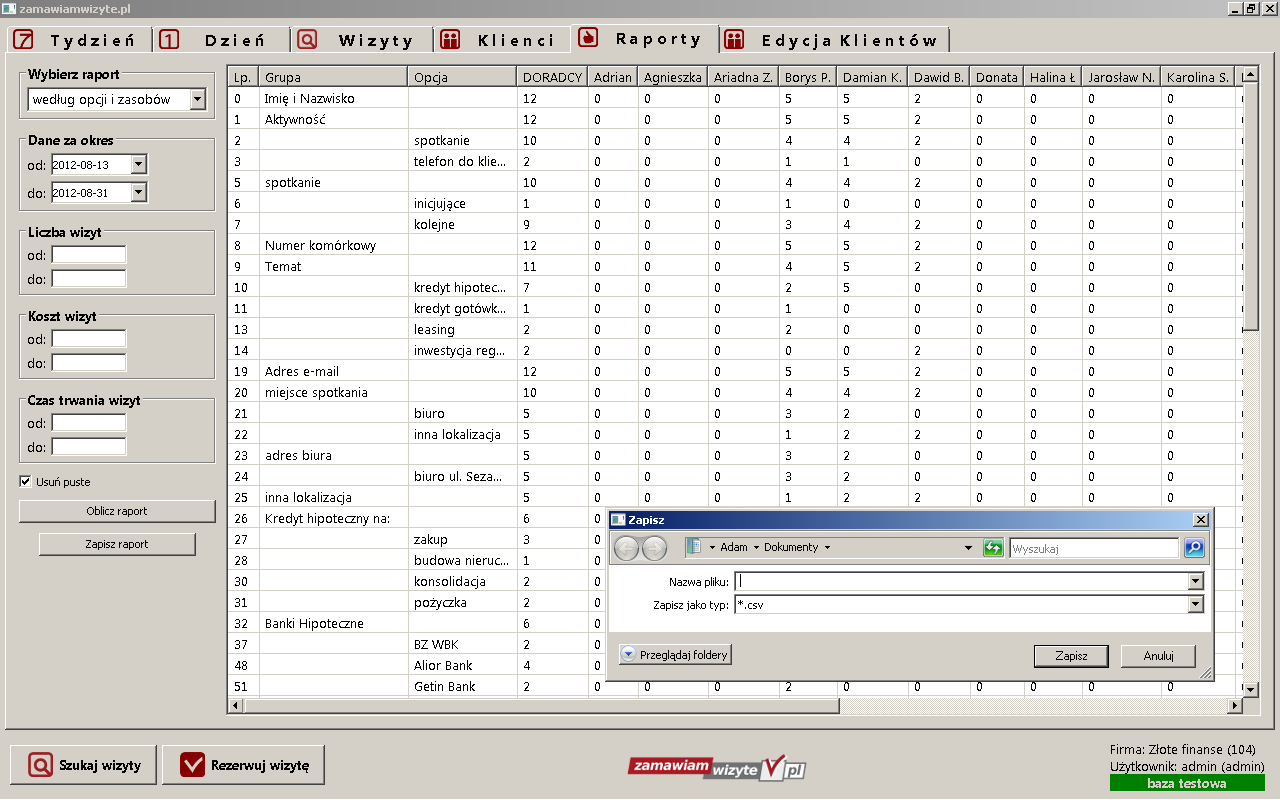The image size is (1280, 800).
Task: Cancel the save dialog with Anuluj
Action: coord(1157,656)
